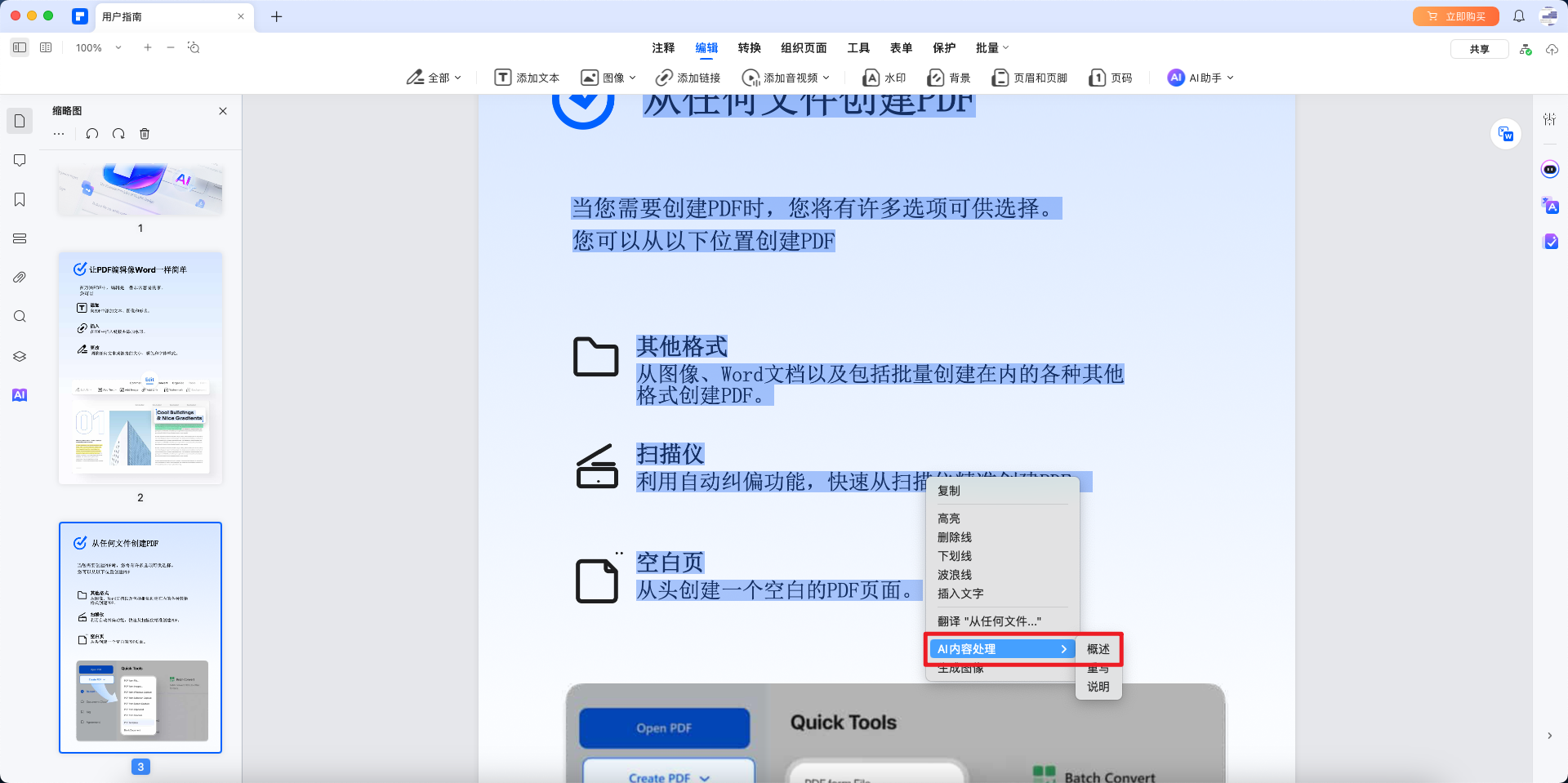The image size is (1568, 783).
Task: Apply a 水印 watermark from the toolbar
Action: pyautogui.click(x=884, y=78)
